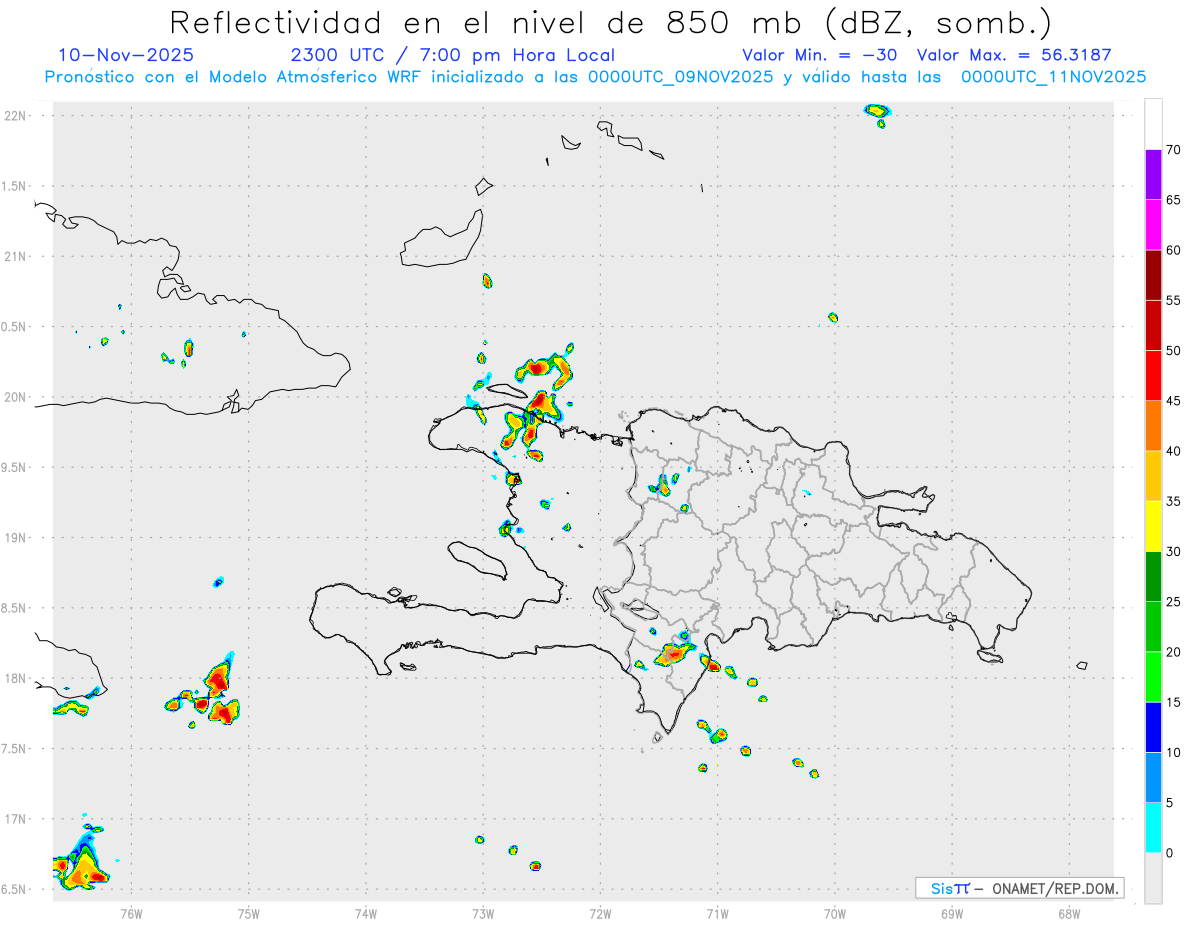
Task: Click the colorbar value label '55'
Action: pos(1174,301)
